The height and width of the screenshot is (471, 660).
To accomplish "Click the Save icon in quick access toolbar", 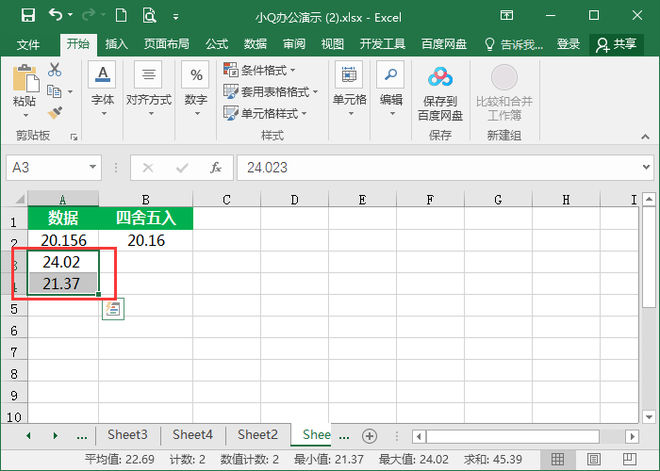I will [x=28, y=16].
